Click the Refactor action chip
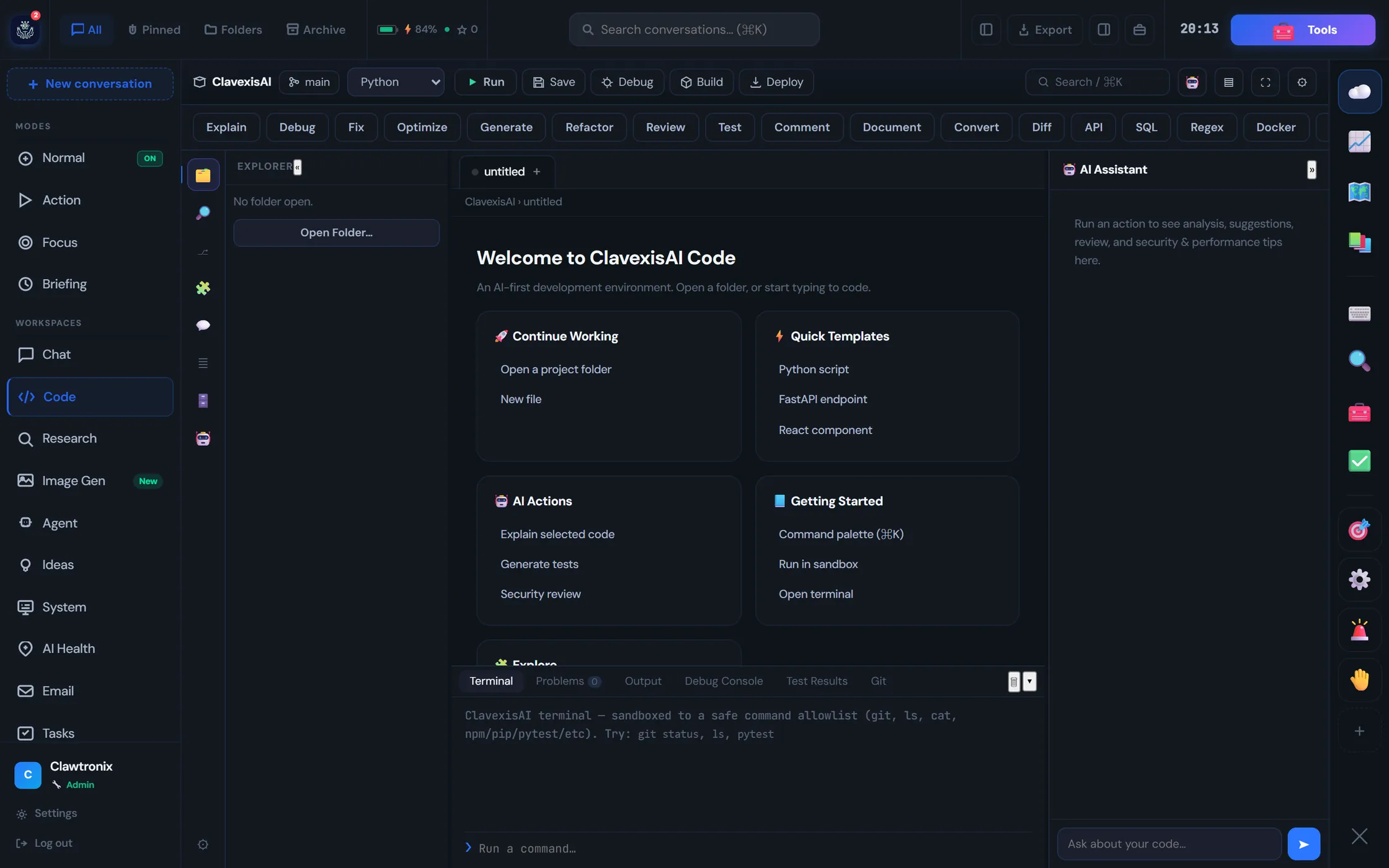This screenshot has width=1389, height=868. click(x=588, y=127)
